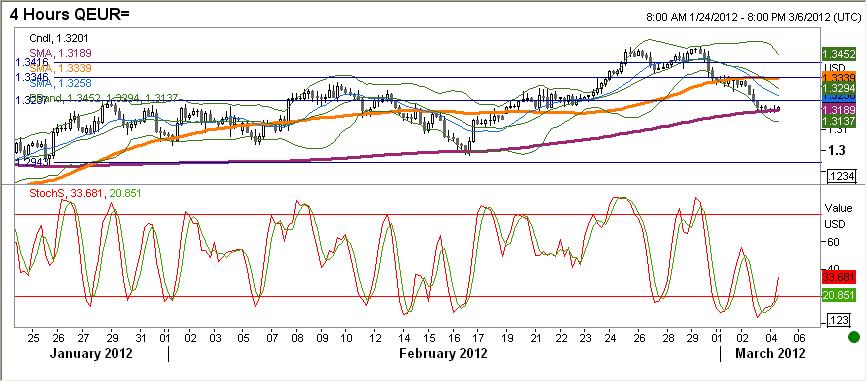This screenshot has height=382, width=867.
Task: Click the 1.3 price axis label
Action: tap(837, 150)
